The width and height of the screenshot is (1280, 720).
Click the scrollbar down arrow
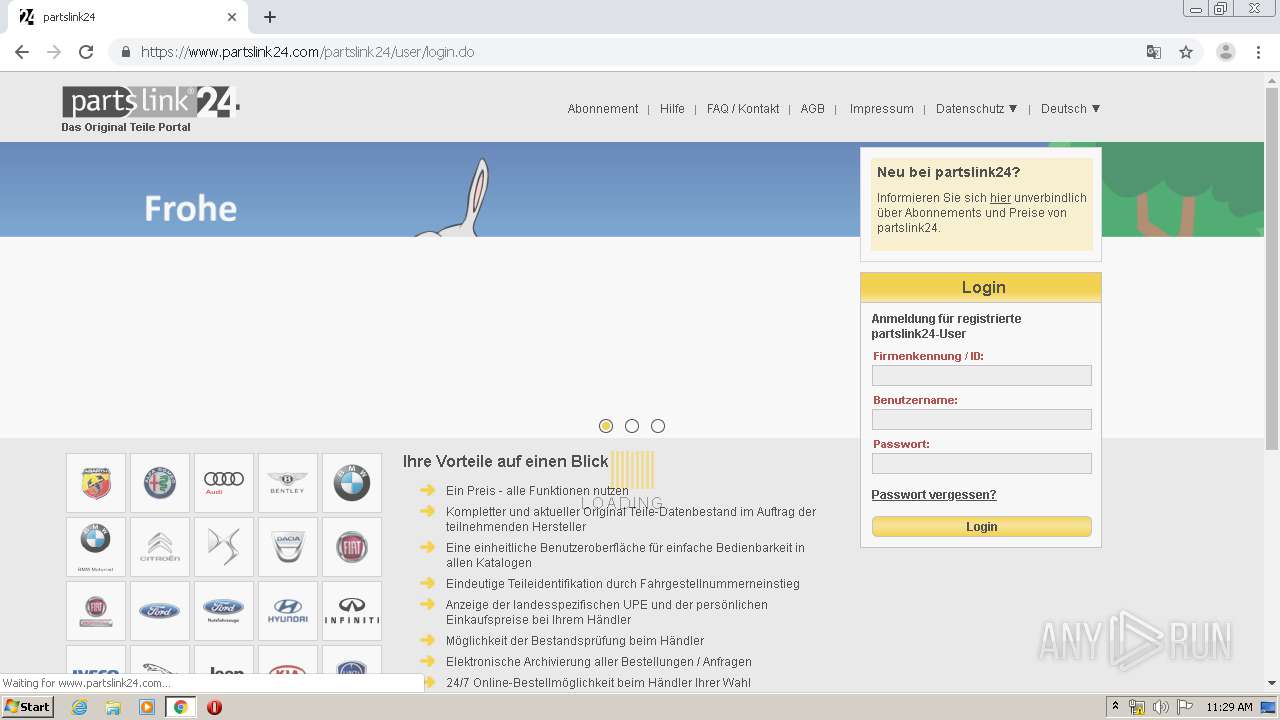pyautogui.click(x=1272, y=683)
